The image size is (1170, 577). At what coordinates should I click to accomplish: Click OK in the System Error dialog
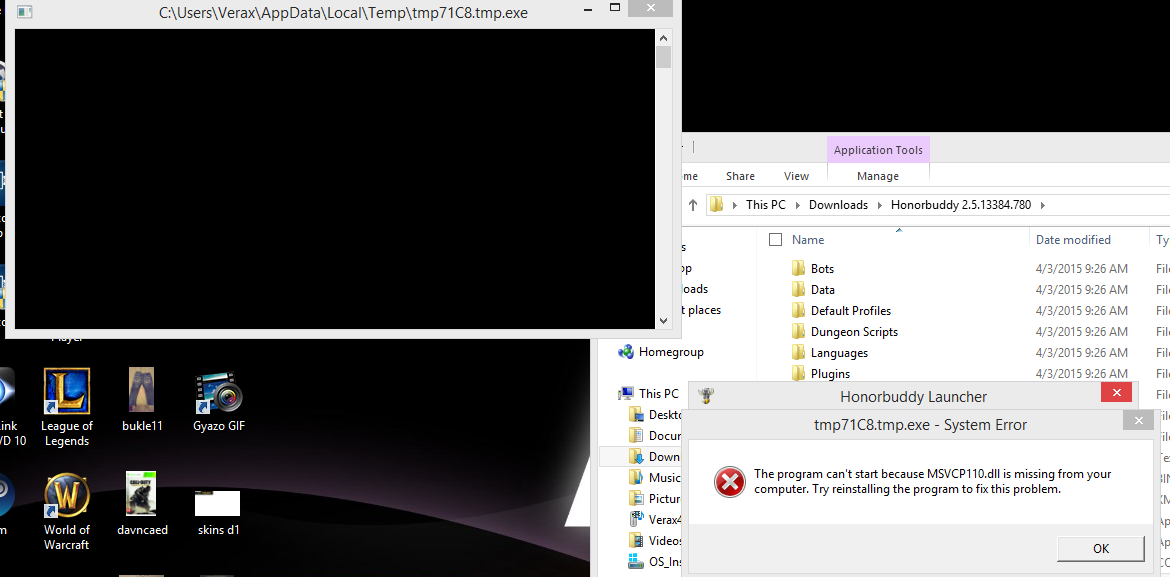pyautogui.click(x=1101, y=549)
